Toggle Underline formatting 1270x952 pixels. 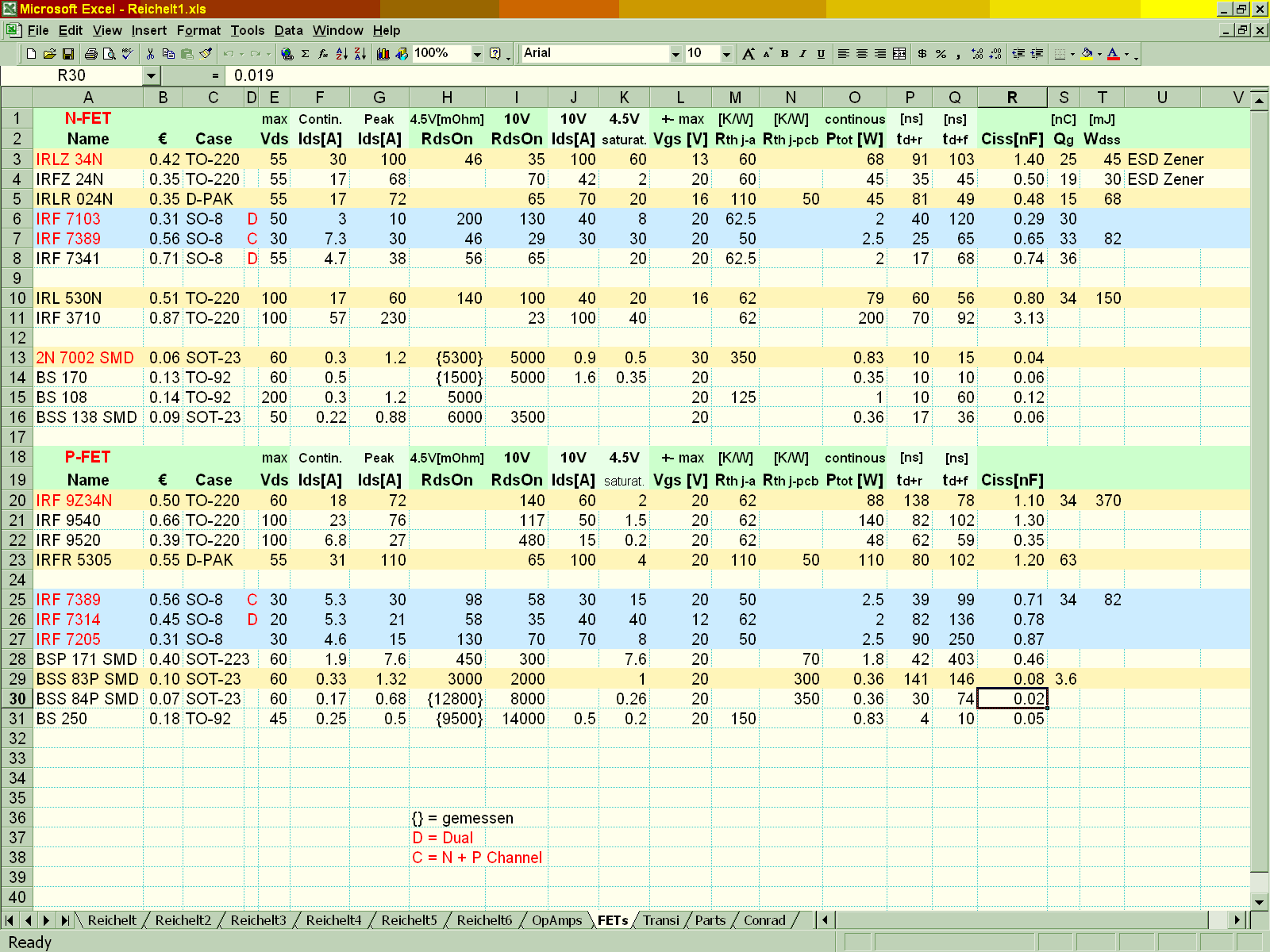[x=821, y=54]
